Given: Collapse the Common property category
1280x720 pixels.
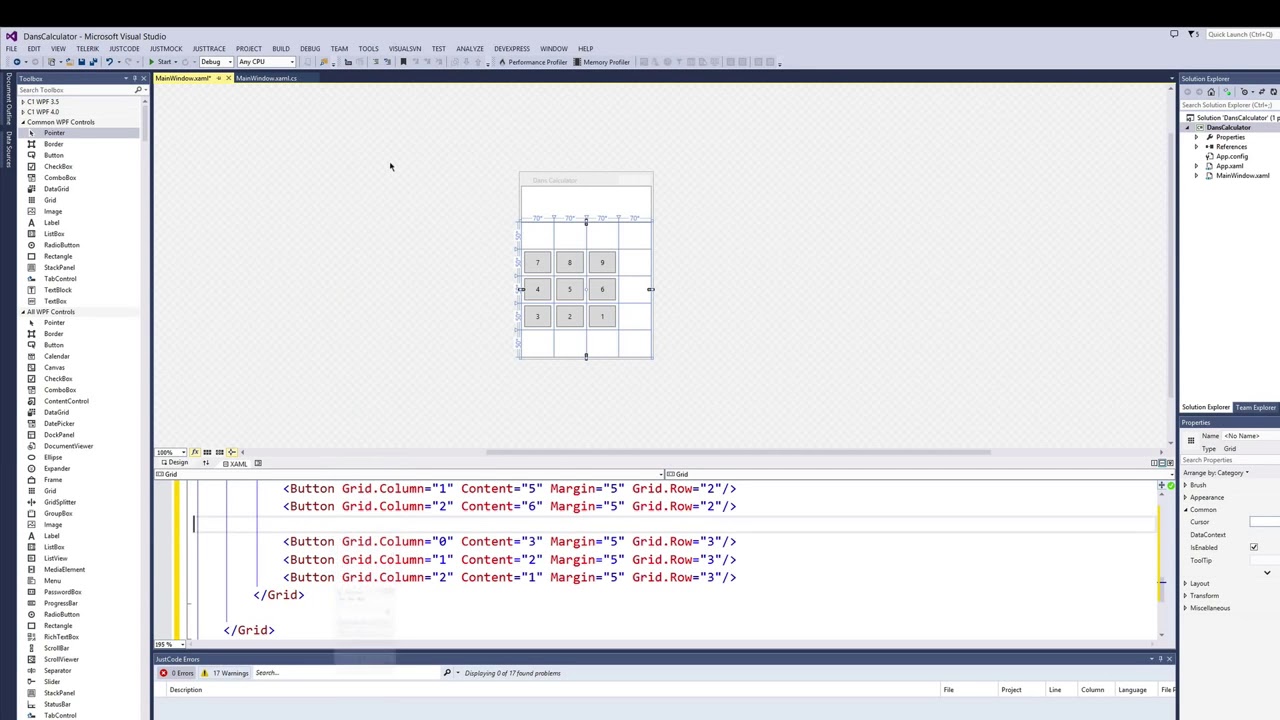Looking at the screenshot, I should point(1186,510).
